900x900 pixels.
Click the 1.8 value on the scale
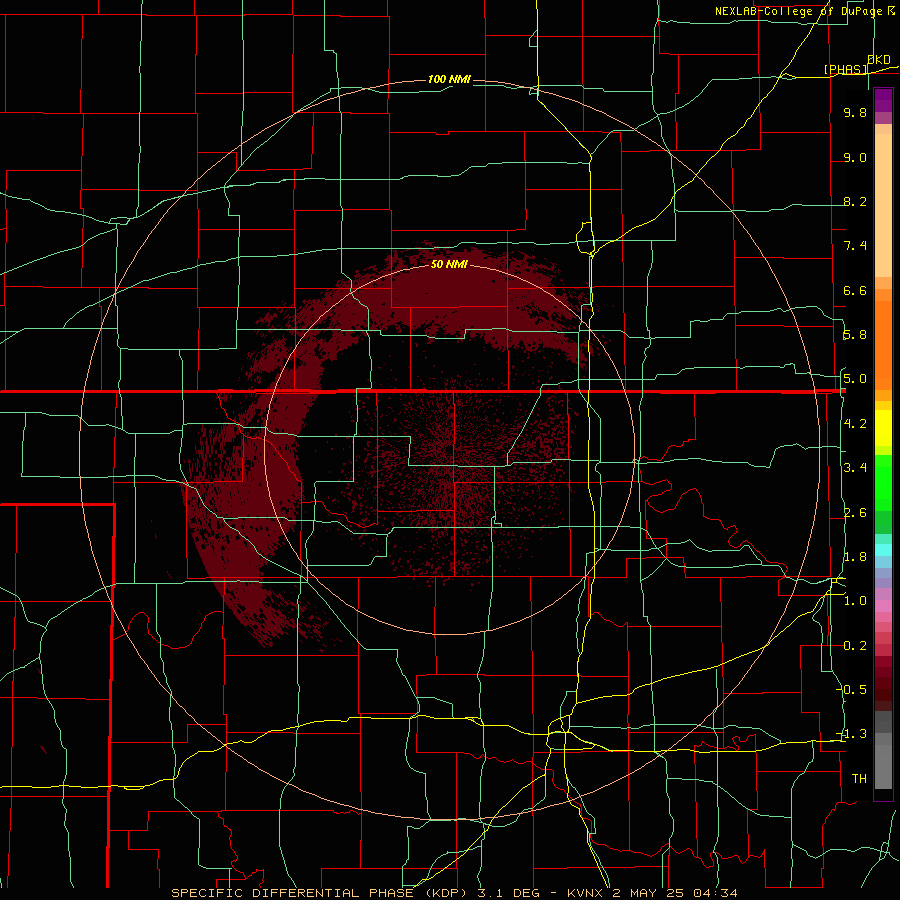point(855,557)
